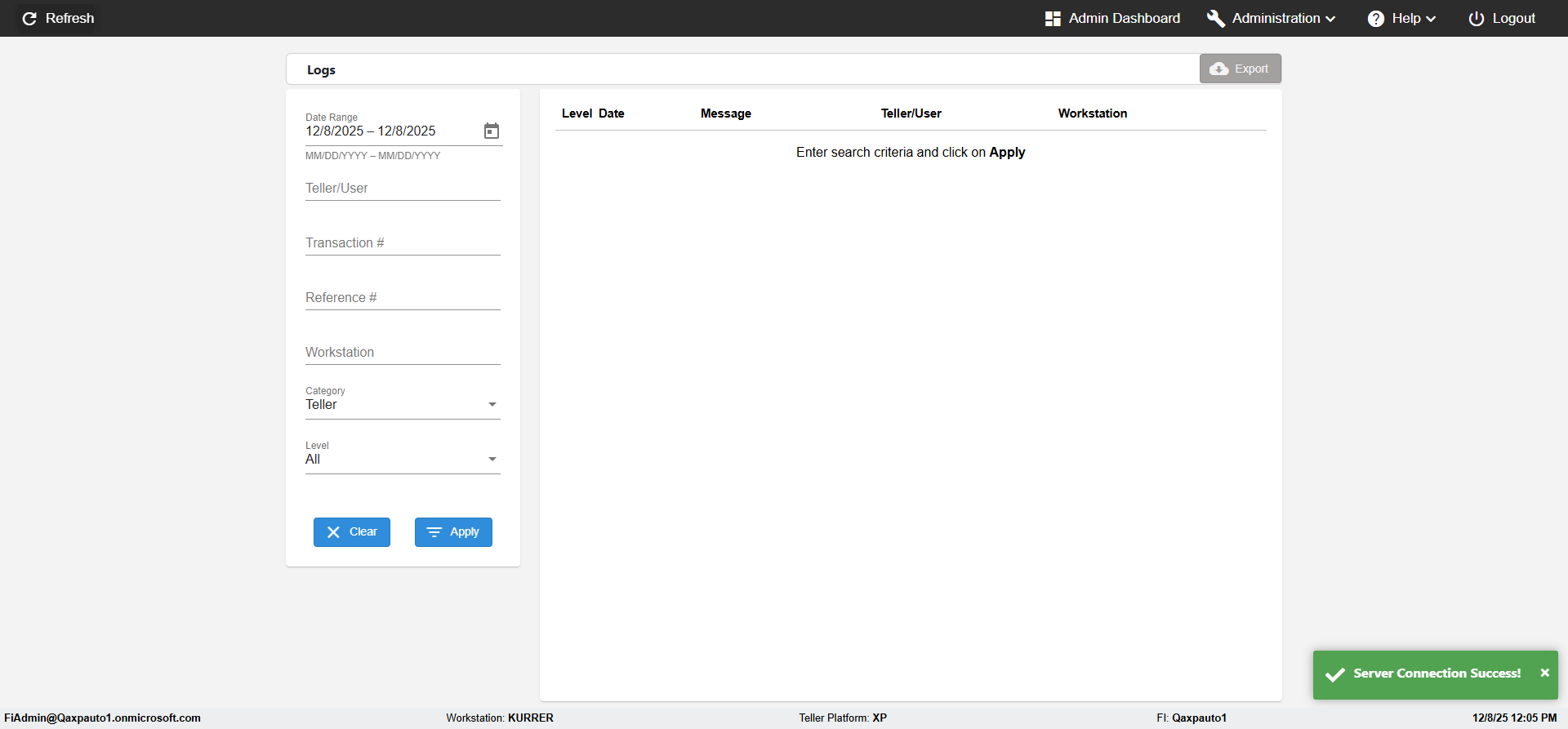The width and height of the screenshot is (1568, 729).
Task: Click the Refresh label in the top bar
Action: (x=69, y=18)
